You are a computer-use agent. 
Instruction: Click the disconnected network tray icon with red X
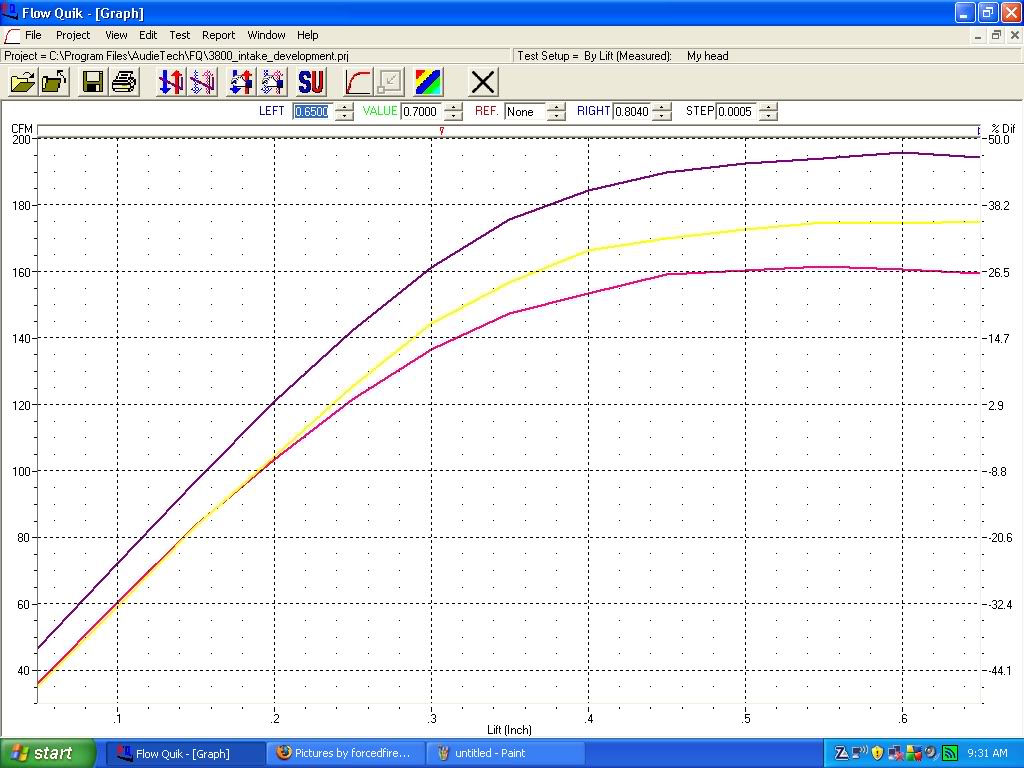tap(895, 754)
